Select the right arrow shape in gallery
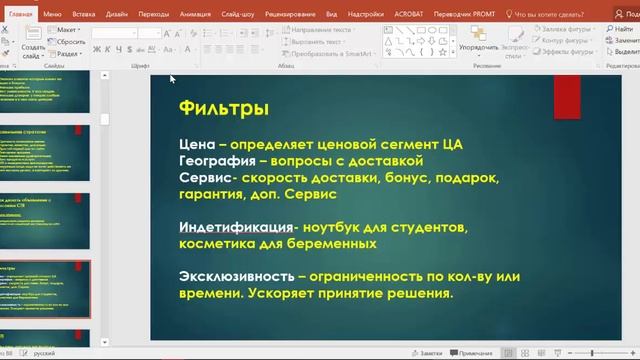Image resolution: width=640 pixels, height=360 pixels. pos(421,41)
